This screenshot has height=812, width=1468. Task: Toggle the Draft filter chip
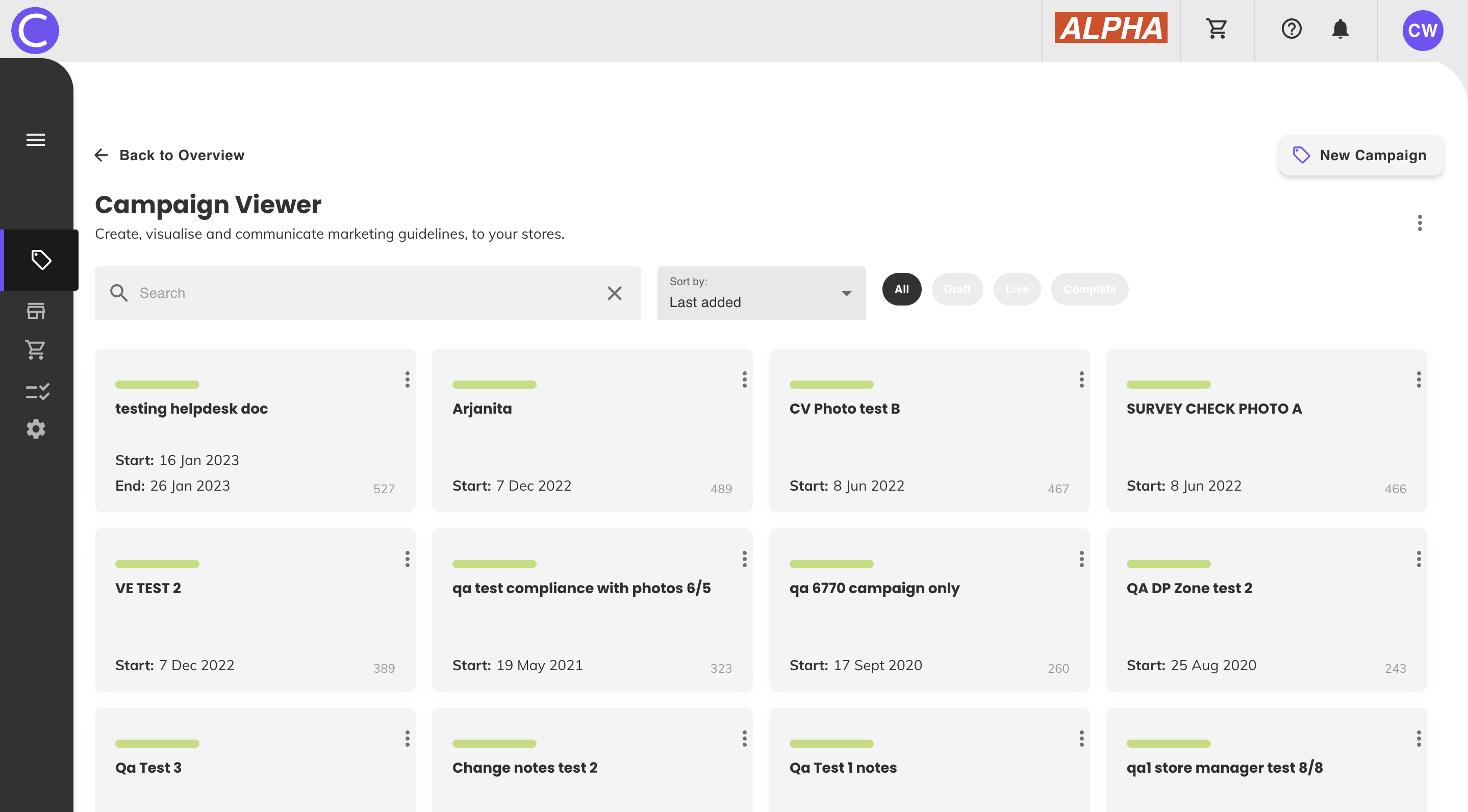click(x=957, y=290)
